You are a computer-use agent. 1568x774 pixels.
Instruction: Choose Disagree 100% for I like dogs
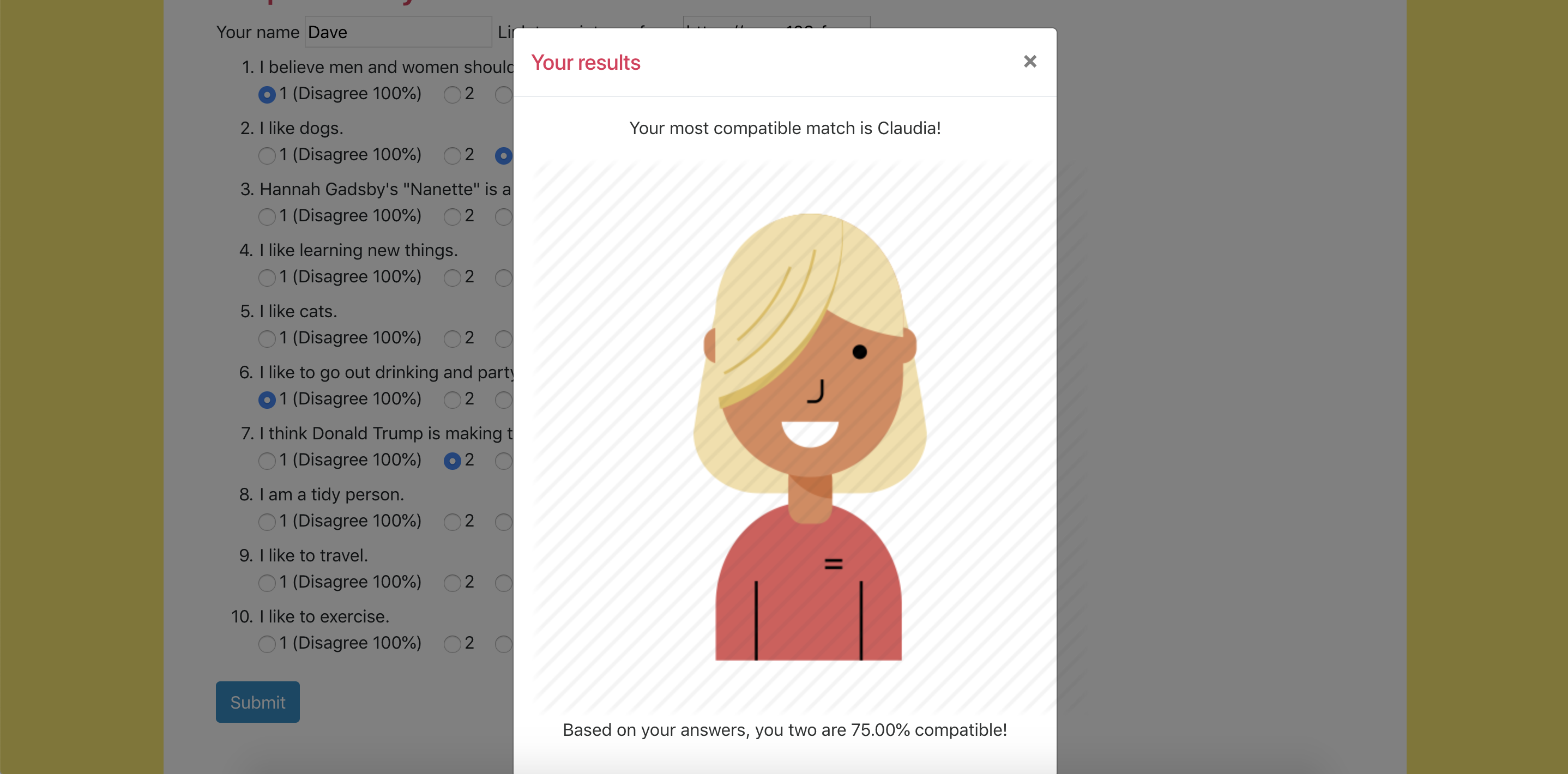267,156
